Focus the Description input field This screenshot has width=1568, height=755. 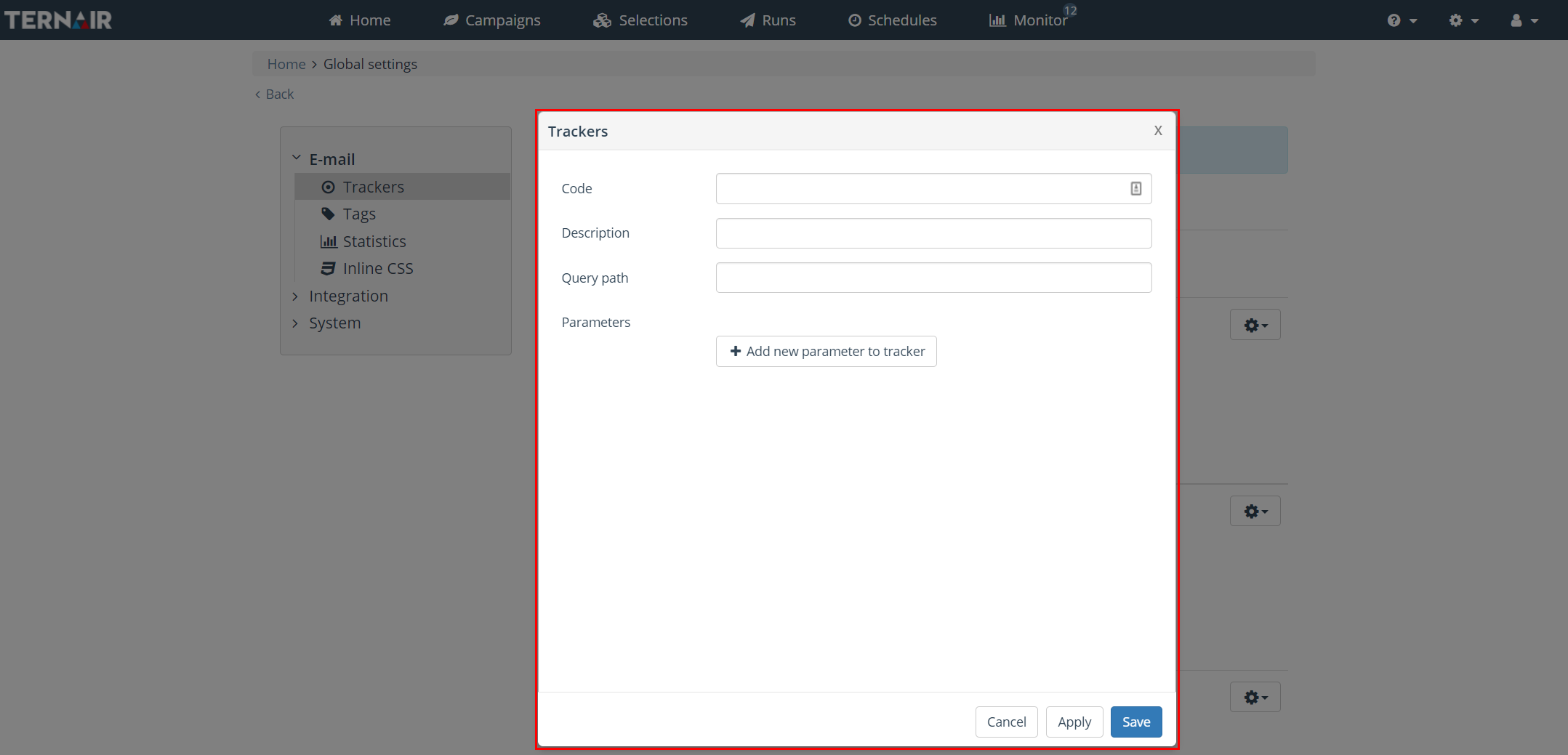(x=933, y=233)
